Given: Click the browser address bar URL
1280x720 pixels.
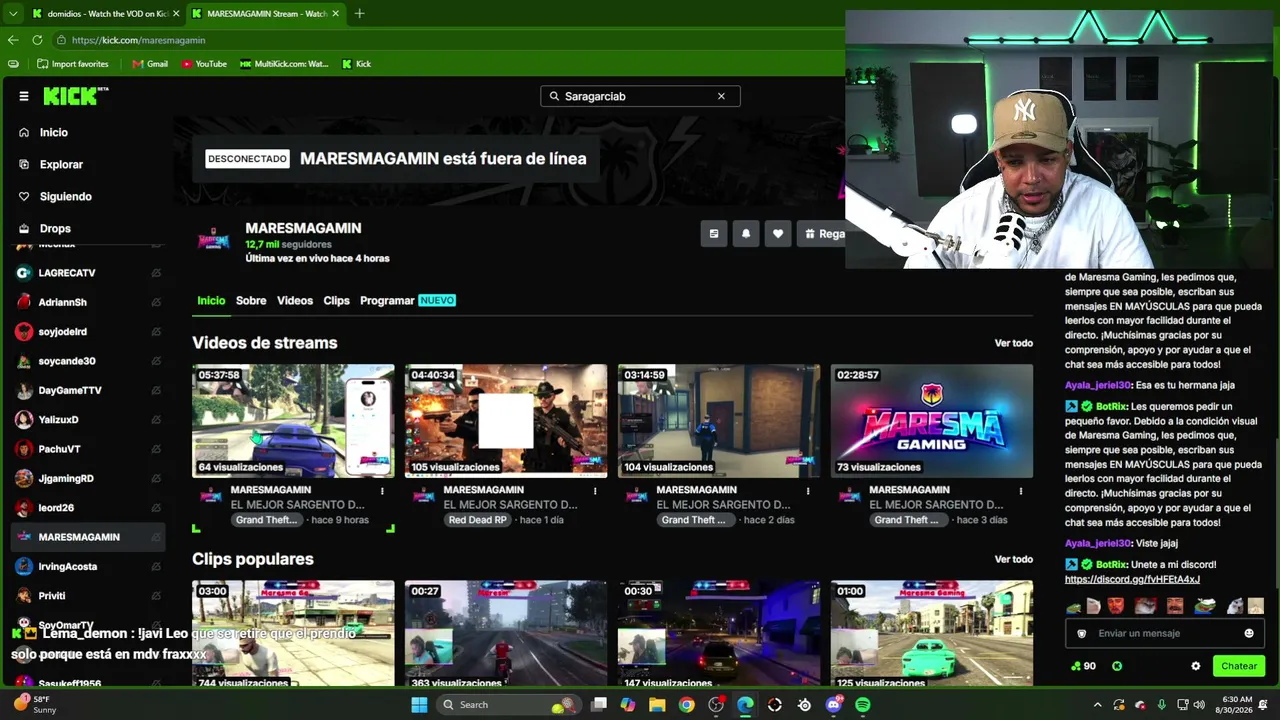Looking at the screenshot, I should point(138,40).
